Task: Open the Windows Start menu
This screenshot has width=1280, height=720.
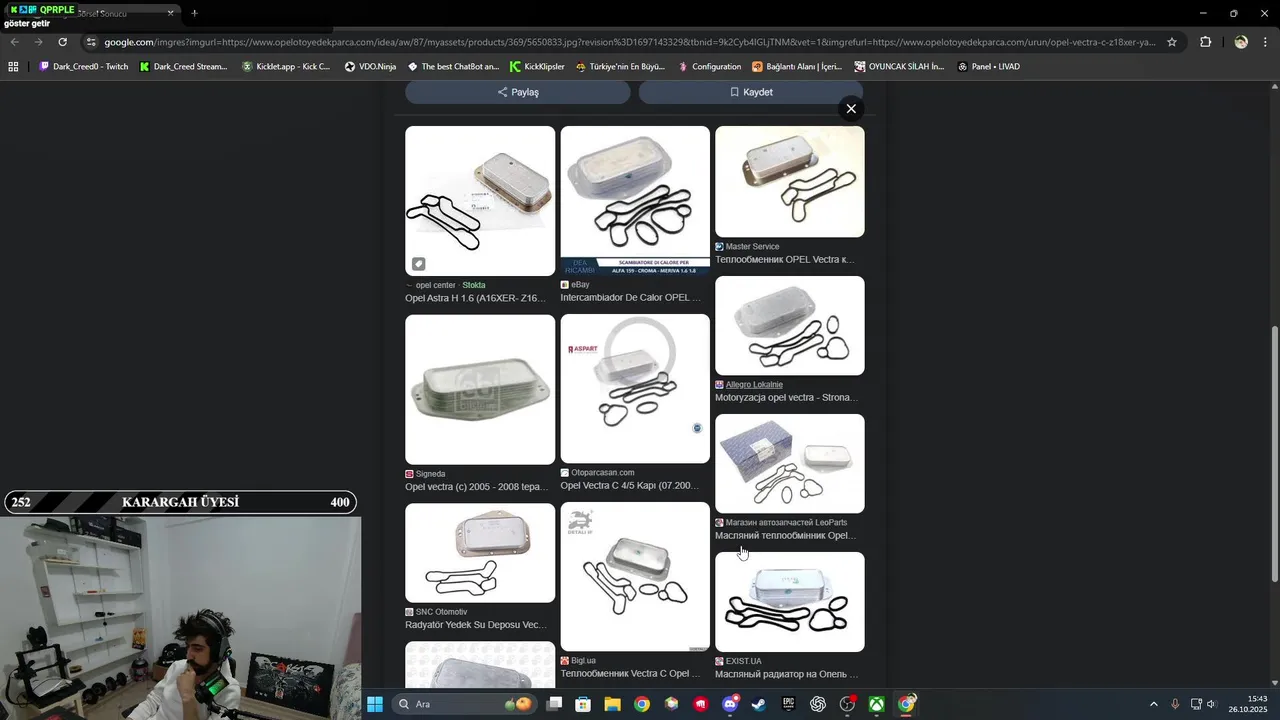Action: point(375,704)
